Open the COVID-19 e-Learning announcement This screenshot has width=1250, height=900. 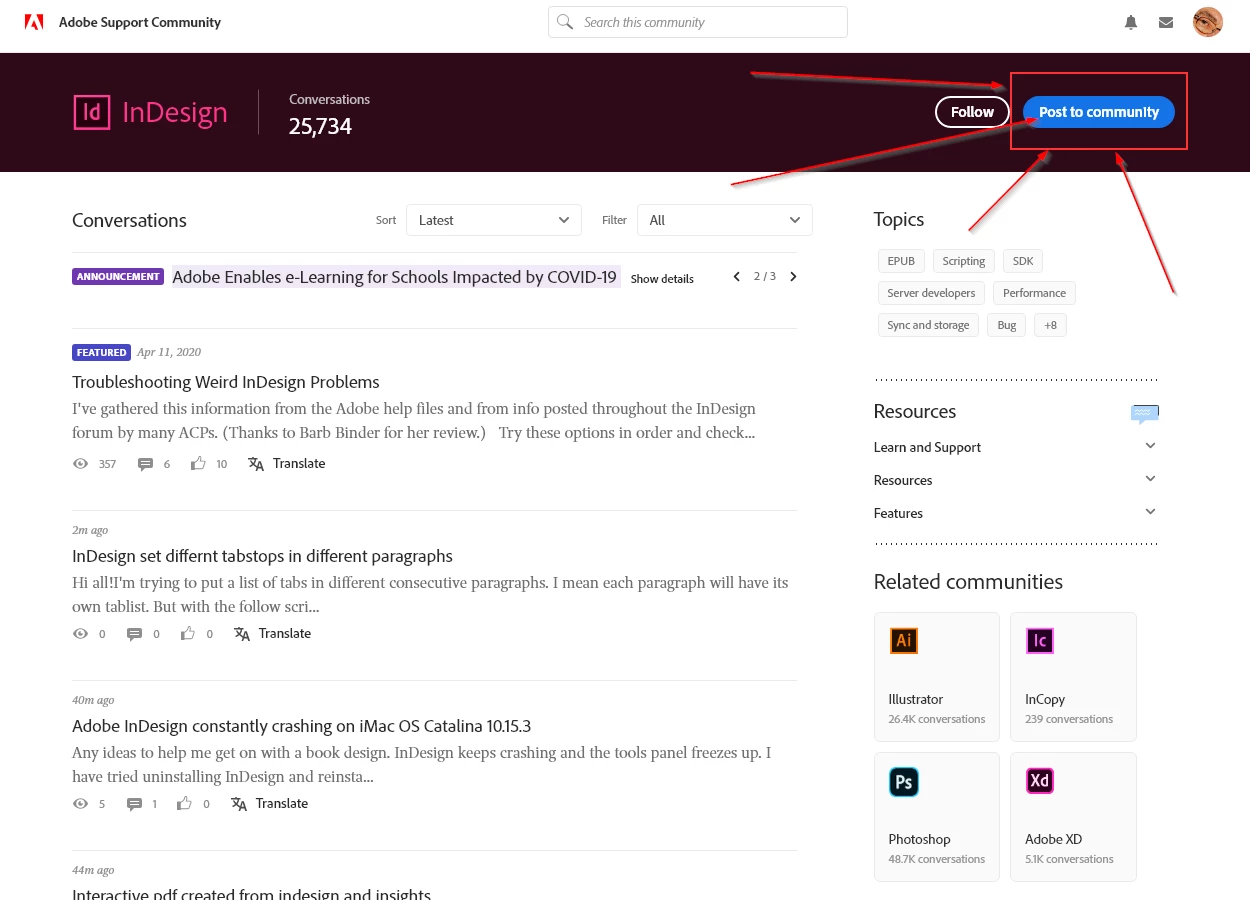[x=396, y=277]
